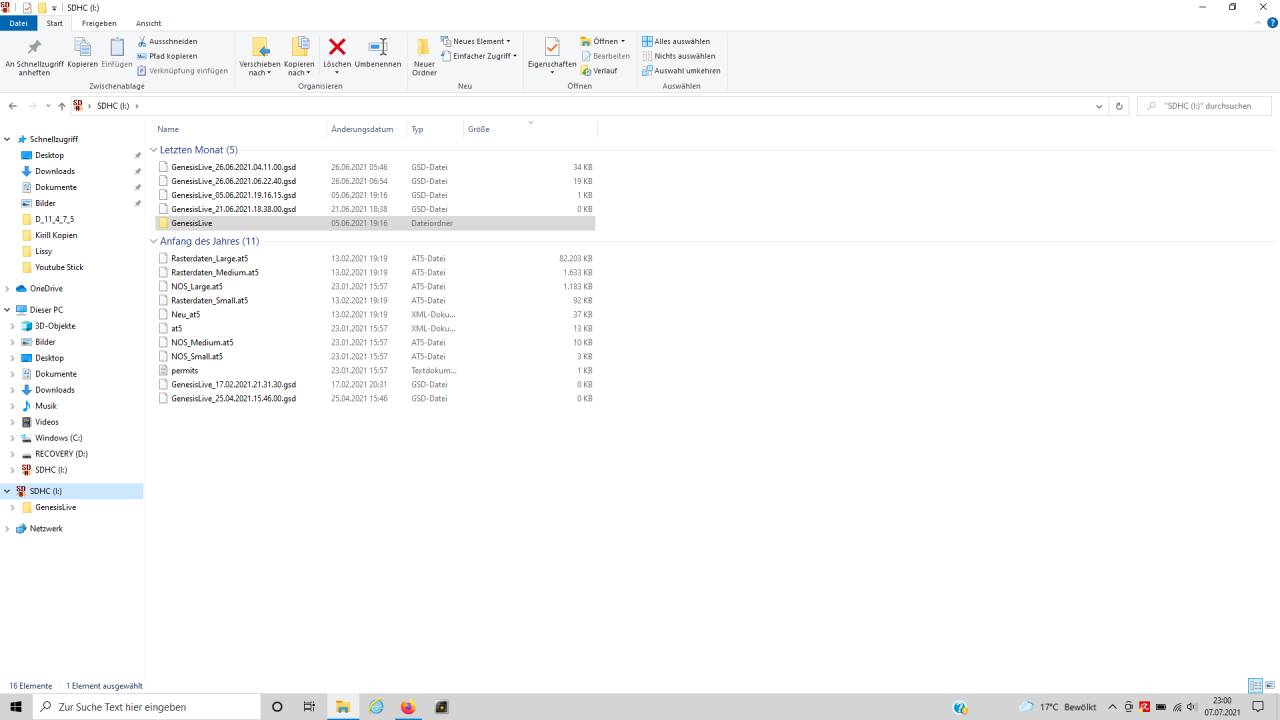This screenshot has width=1280, height=720.
Task: Sort by the Änderungsdatum column header
Action: tap(362, 129)
